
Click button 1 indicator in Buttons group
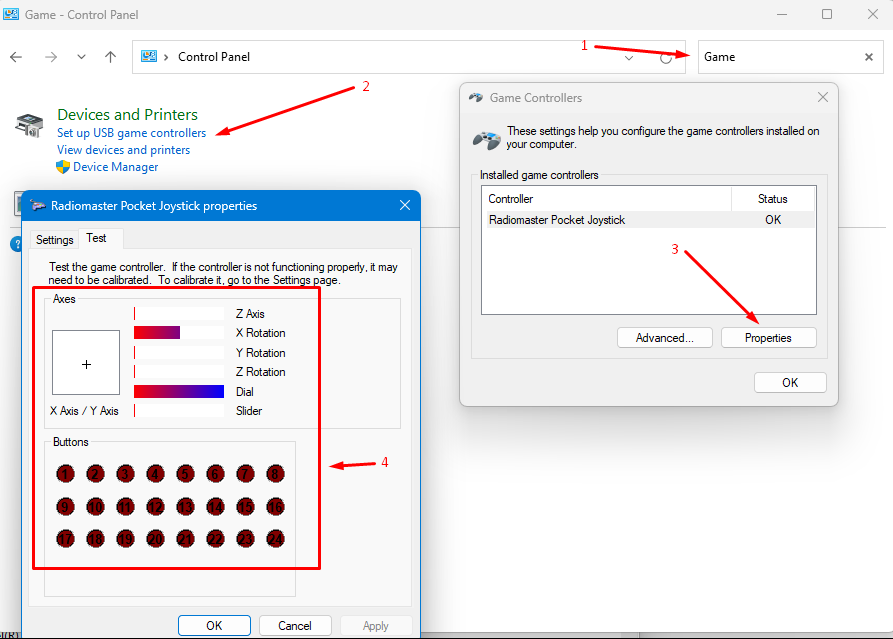[x=66, y=474]
